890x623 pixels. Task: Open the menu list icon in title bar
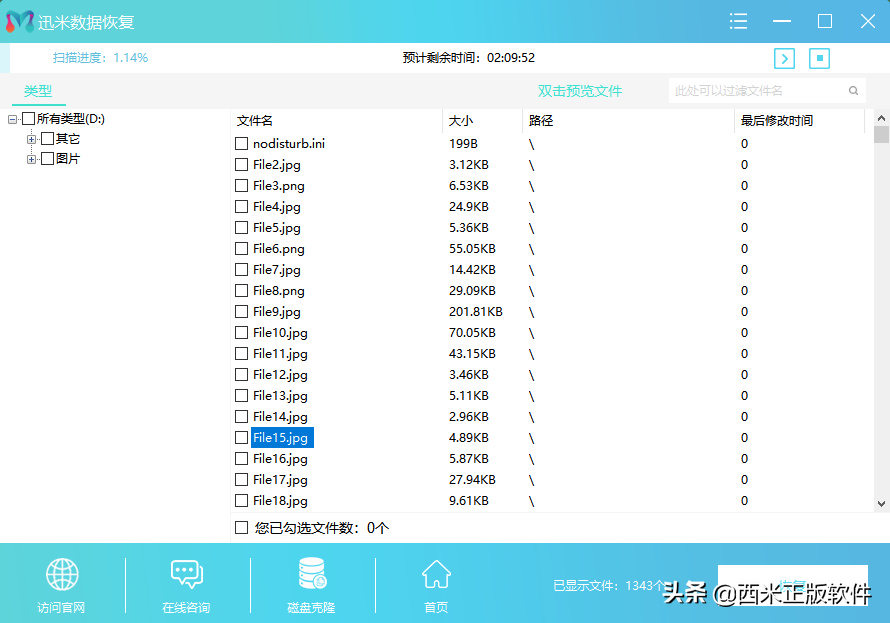(738, 22)
